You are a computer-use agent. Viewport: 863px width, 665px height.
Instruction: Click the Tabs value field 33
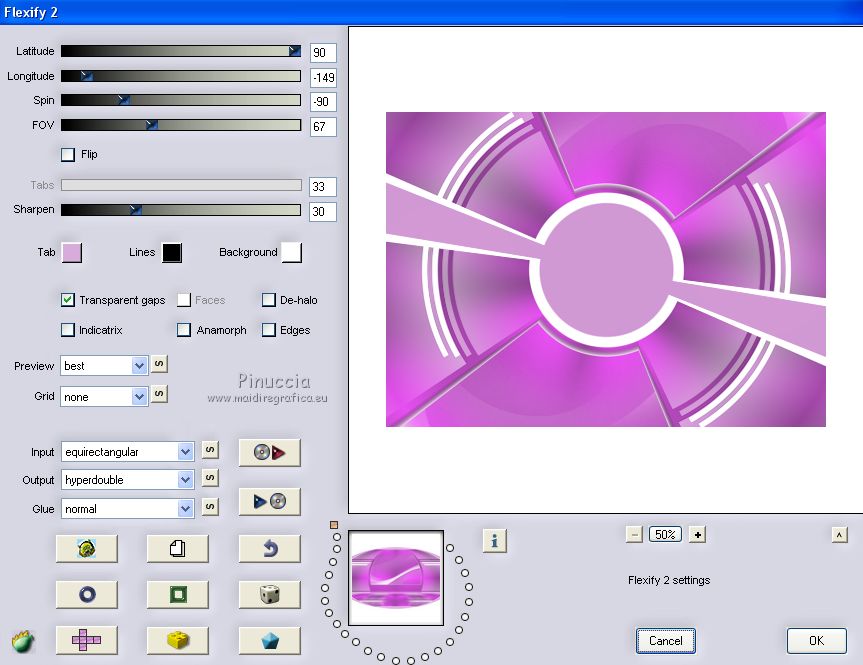point(323,187)
